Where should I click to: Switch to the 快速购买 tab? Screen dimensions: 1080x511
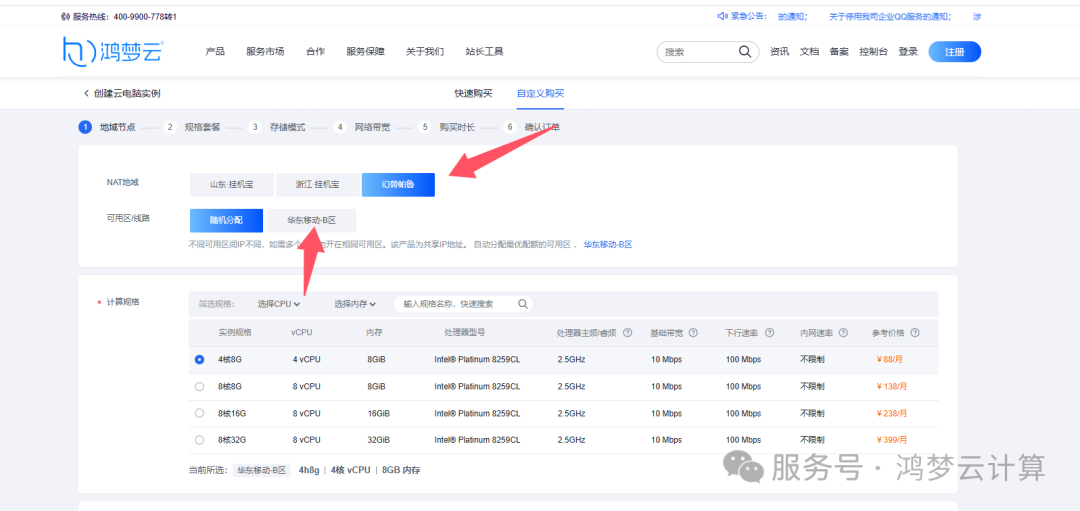(x=473, y=94)
